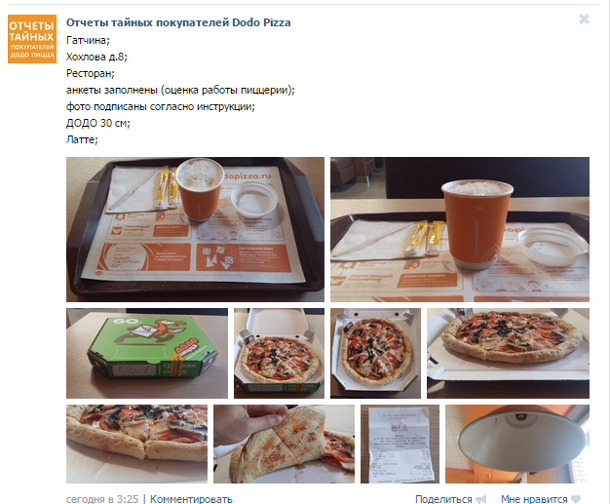The image size is (610, 504).
Task: Dismiss the post with the X icon
Action: point(584,19)
